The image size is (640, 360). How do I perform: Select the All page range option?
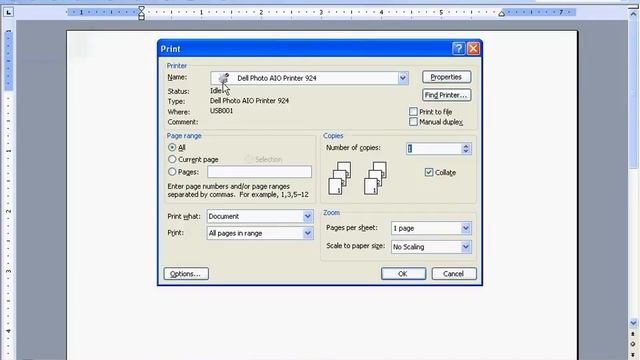click(x=172, y=147)
